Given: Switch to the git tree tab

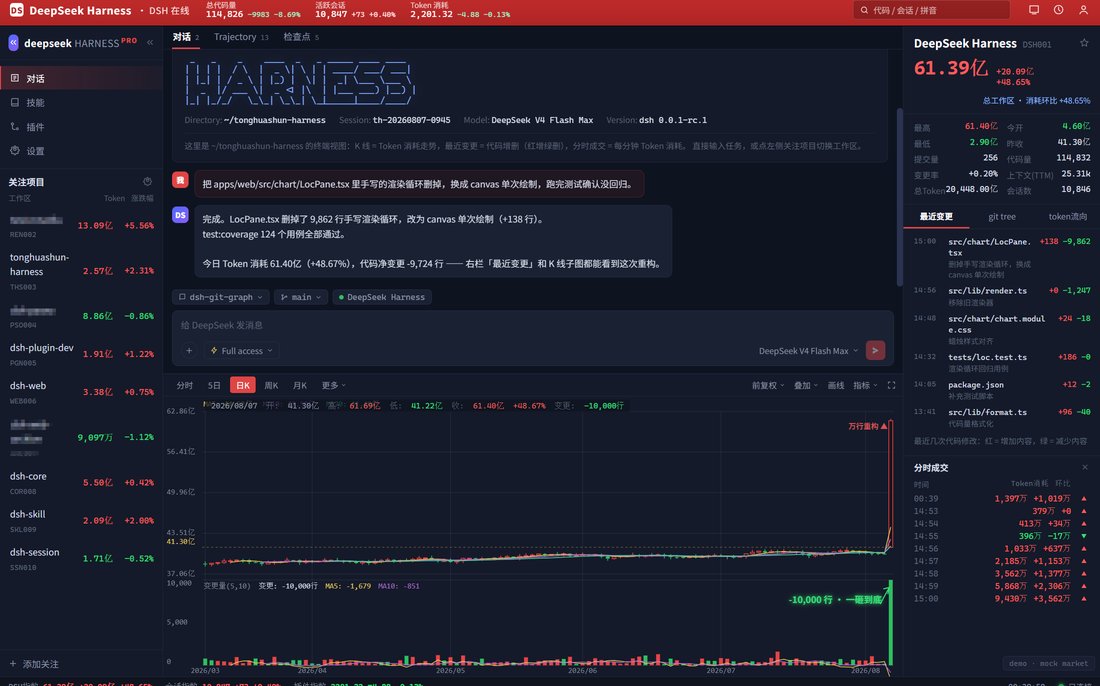Looking at the screenshot, I should [x=1002, y=217].
